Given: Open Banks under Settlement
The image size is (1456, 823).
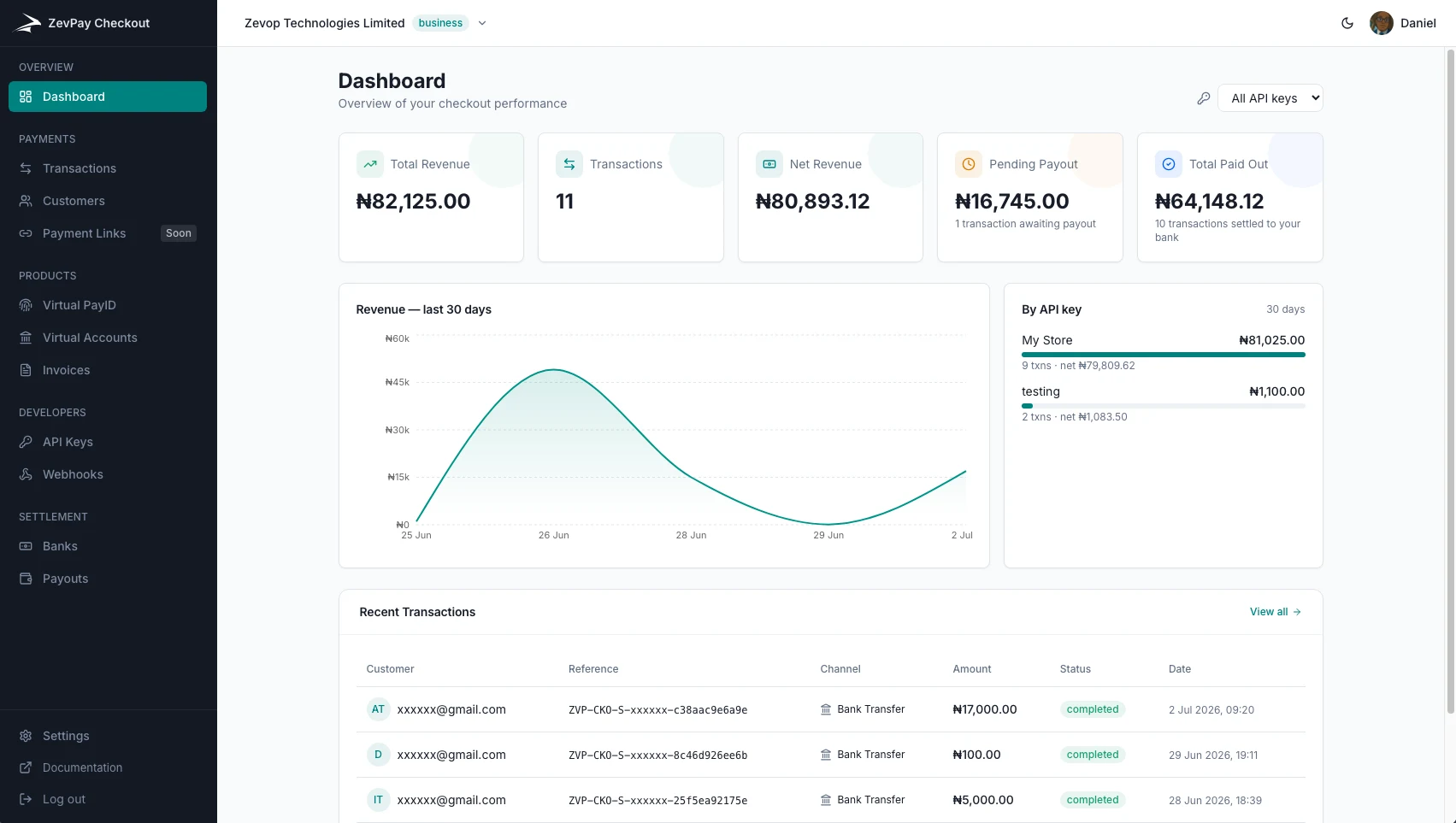Looking at the screenshot, I should click(x=108, y=546).
